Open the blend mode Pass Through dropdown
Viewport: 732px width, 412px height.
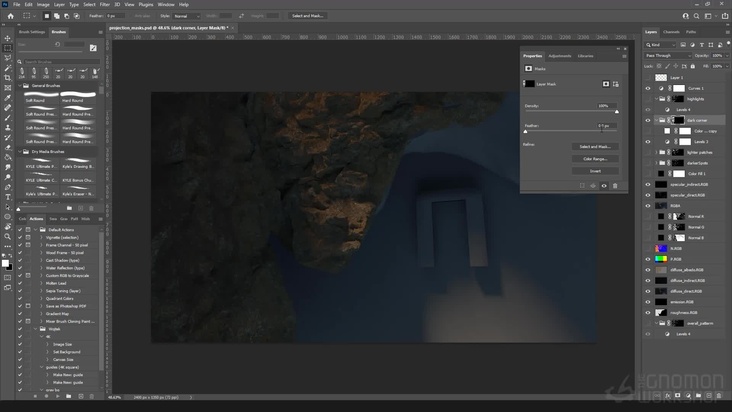668,56
